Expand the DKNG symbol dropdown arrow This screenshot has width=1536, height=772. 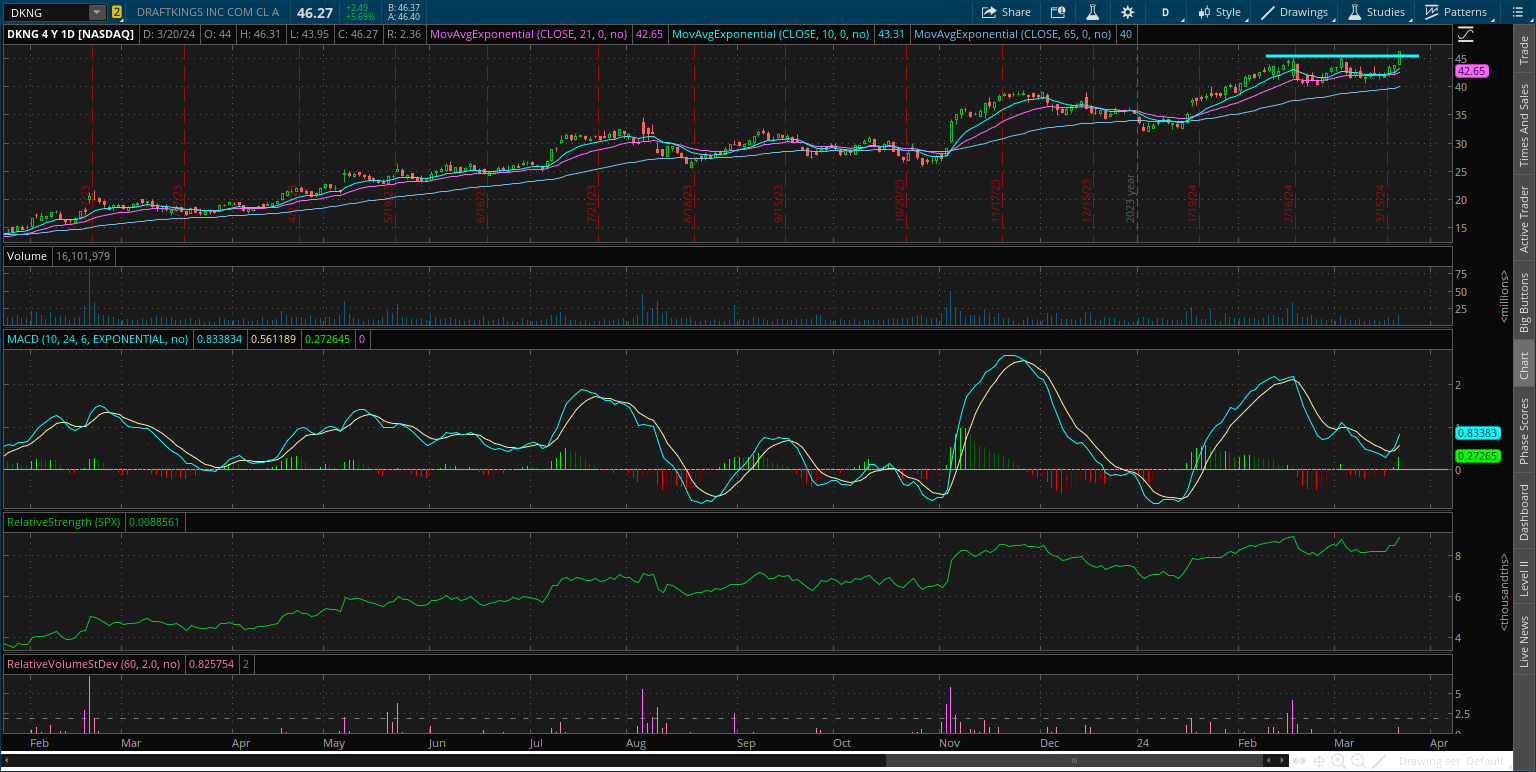tap(97, 12)
